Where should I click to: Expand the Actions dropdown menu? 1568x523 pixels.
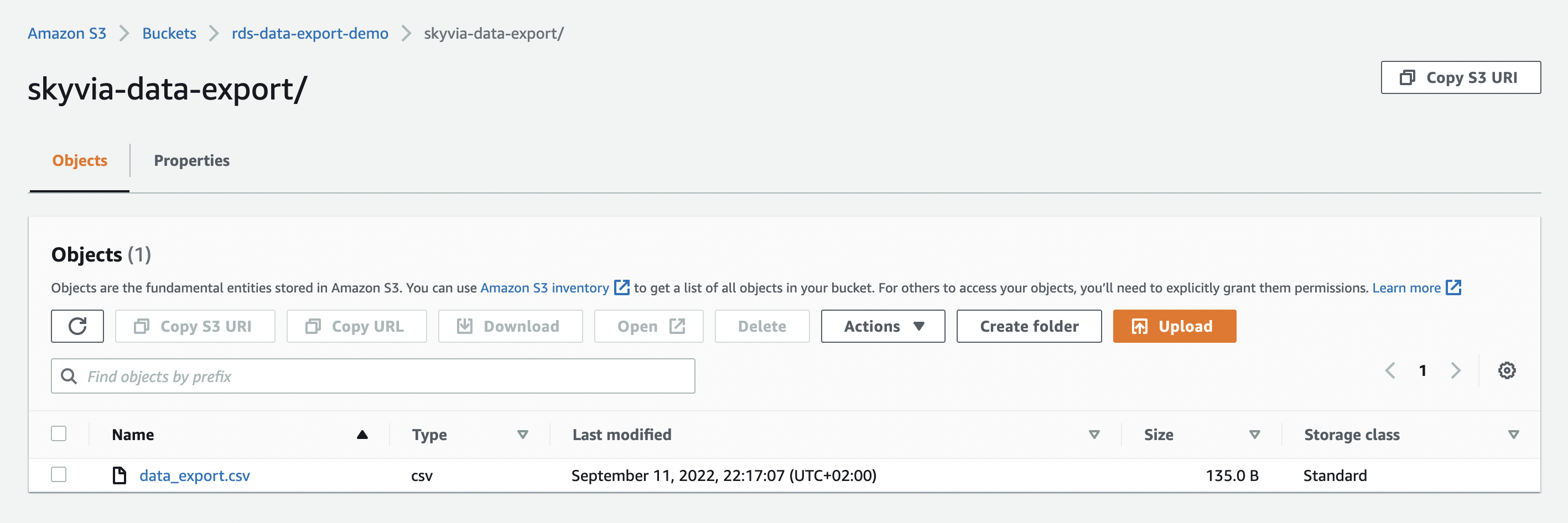tap(882, 327)
